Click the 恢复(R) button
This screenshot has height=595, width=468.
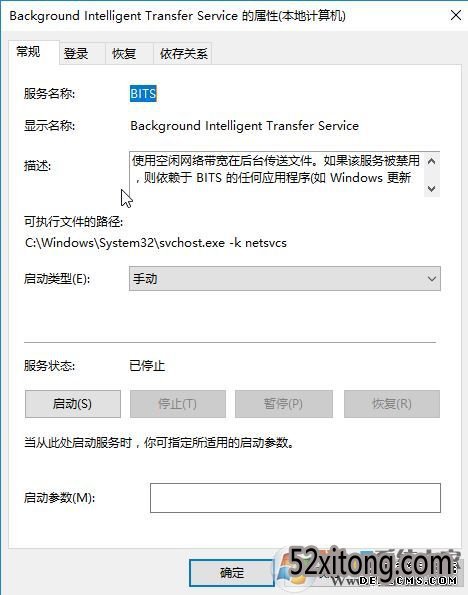[392, 404]
